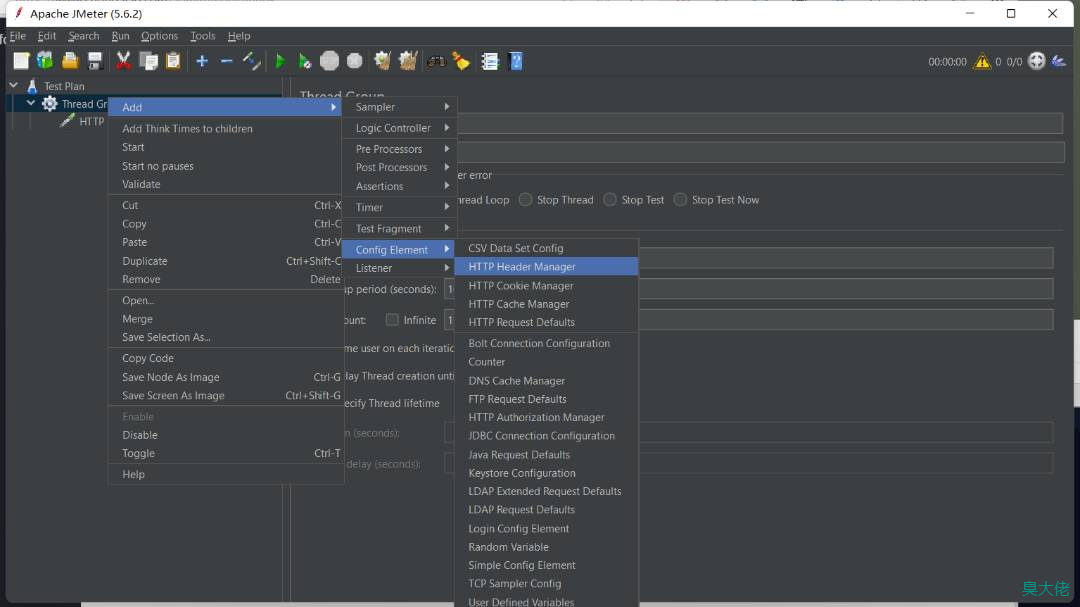This screenshot has width=1080, height=607.
Task: Click the Toggle enable/disable icon
Action: point(251,61)
